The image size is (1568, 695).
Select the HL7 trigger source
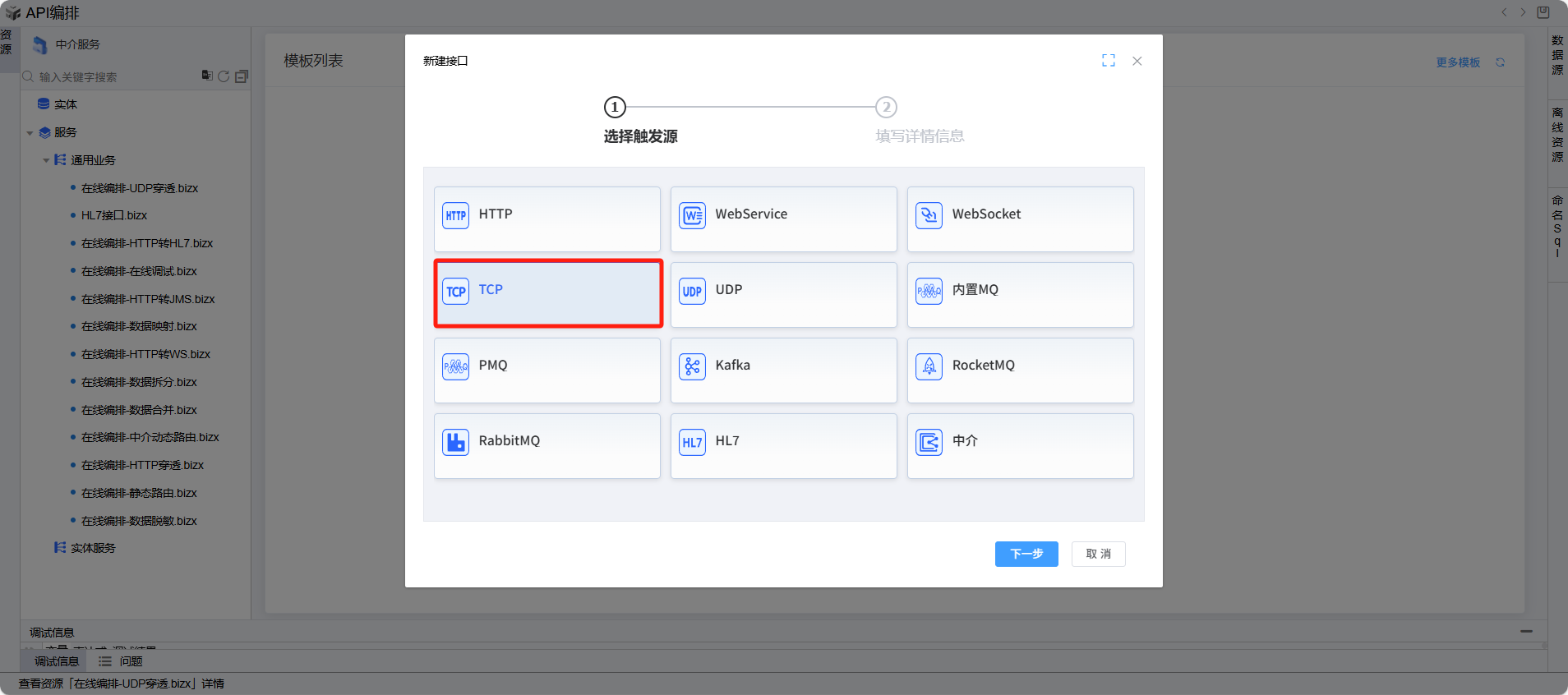pos(783,445)
